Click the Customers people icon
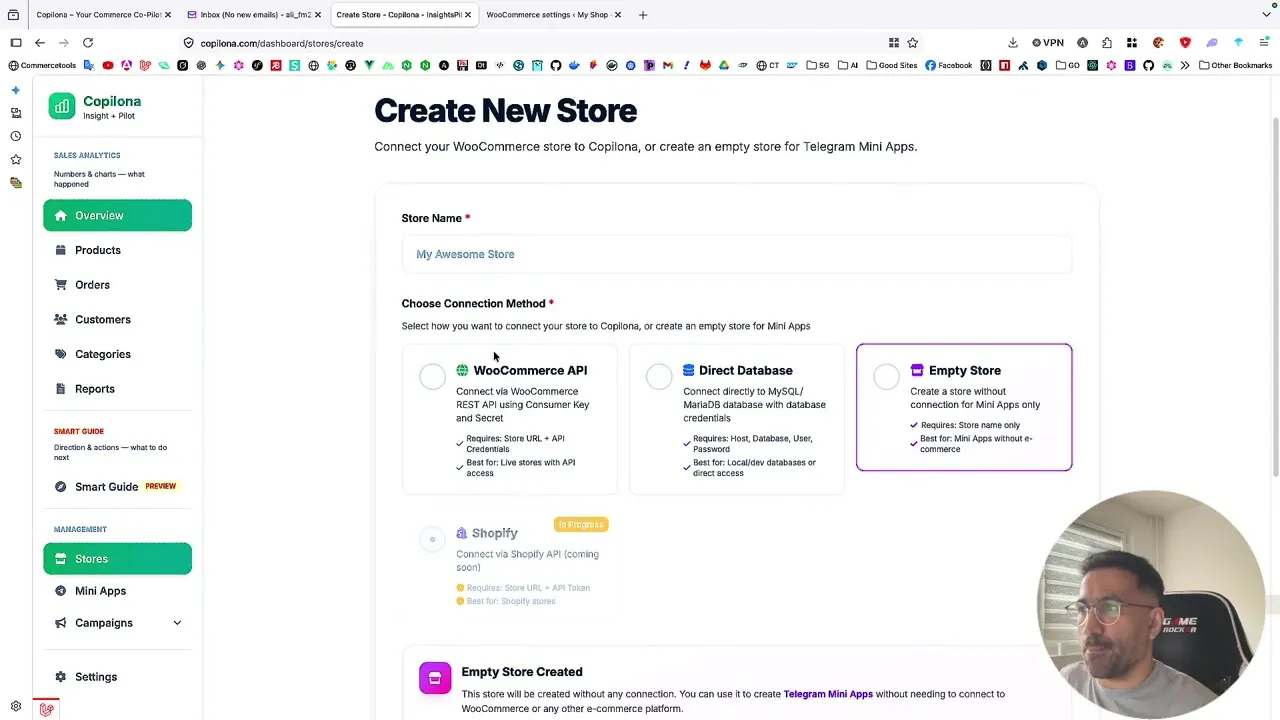 point(61,319)
